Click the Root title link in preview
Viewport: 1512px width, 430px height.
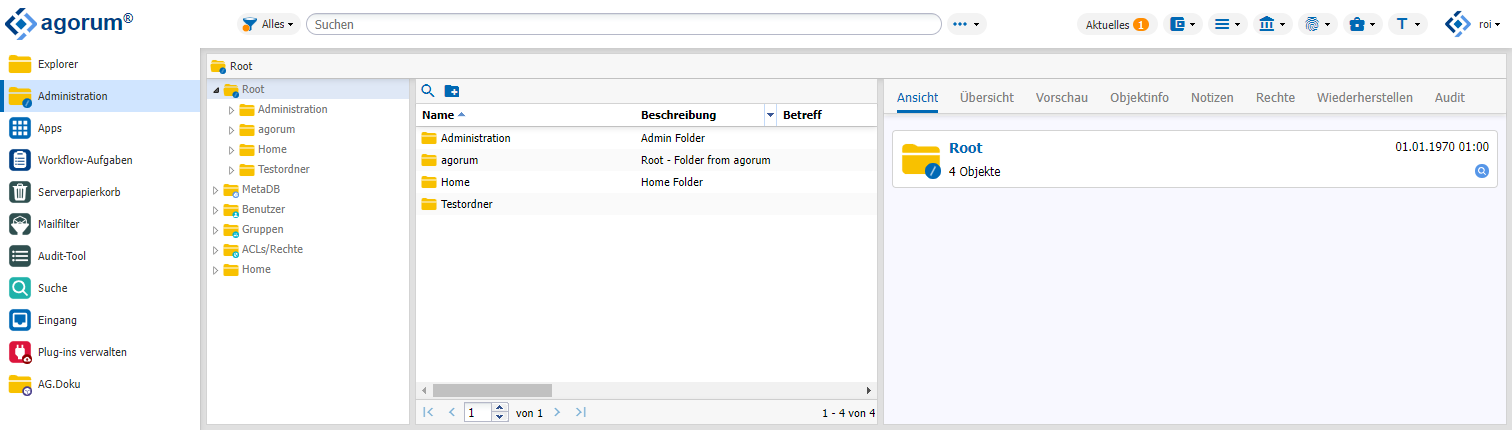[x=965, y=148]
